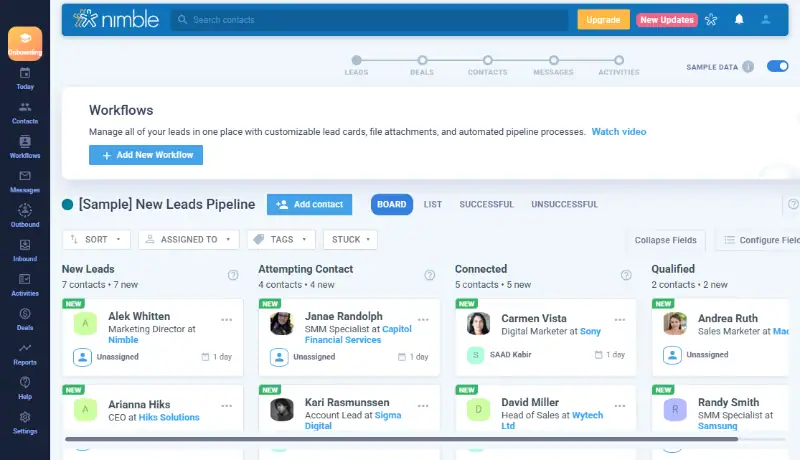This screenshot has width=800, height=460.
Task: Open more options for Carmen Vista card
Action: pos(620,320)
